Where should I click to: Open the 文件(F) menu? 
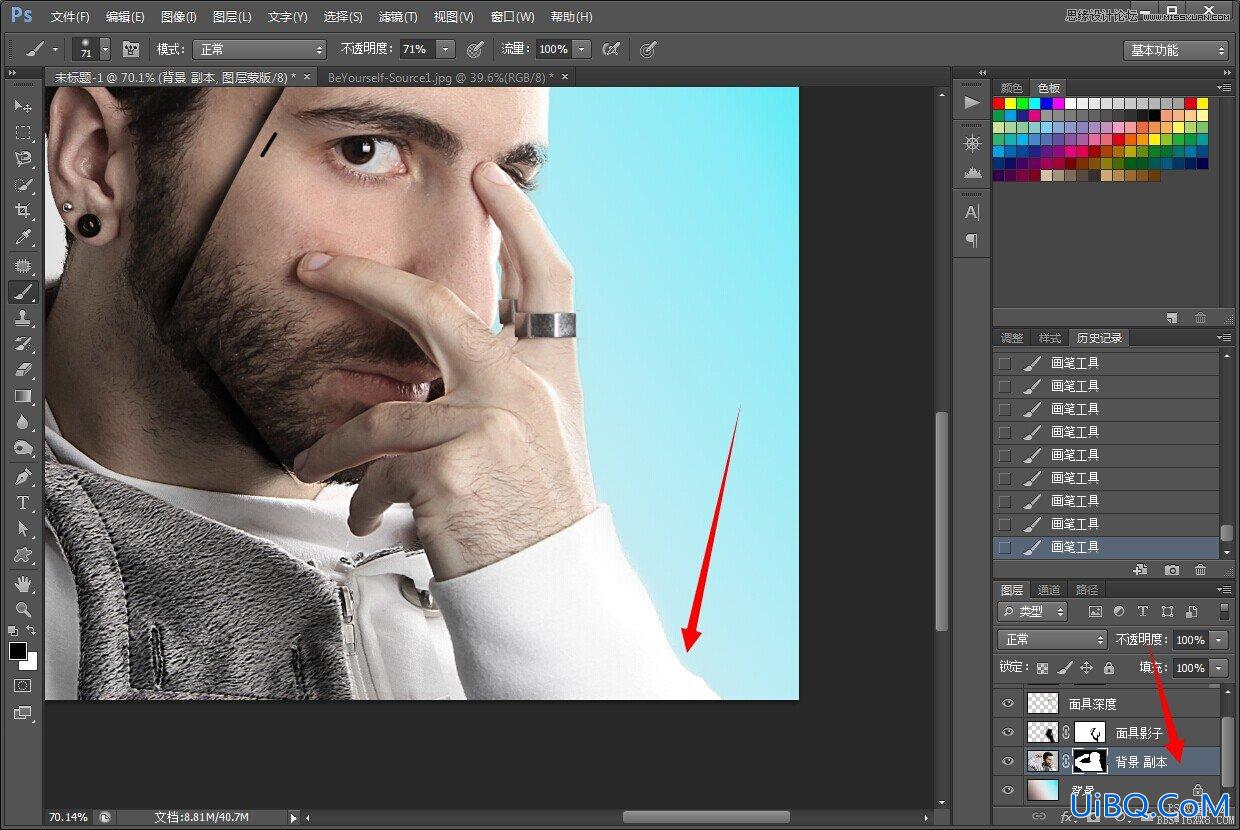pyautogui.click(x=70, y=17)
